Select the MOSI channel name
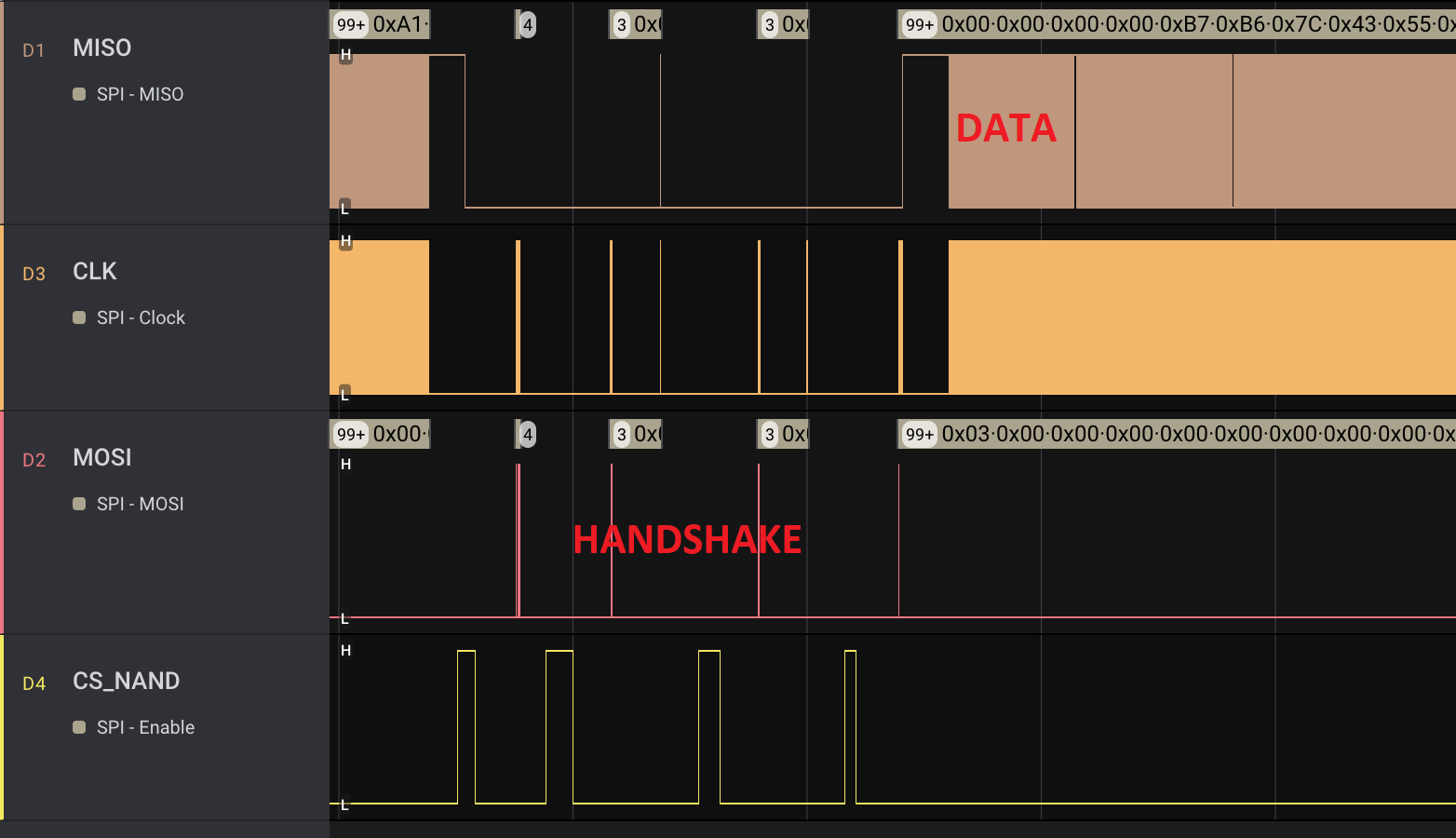Image resolution: width=1456 pixels, height=838 pixels. pyautogui.click(x=102, y=458)
